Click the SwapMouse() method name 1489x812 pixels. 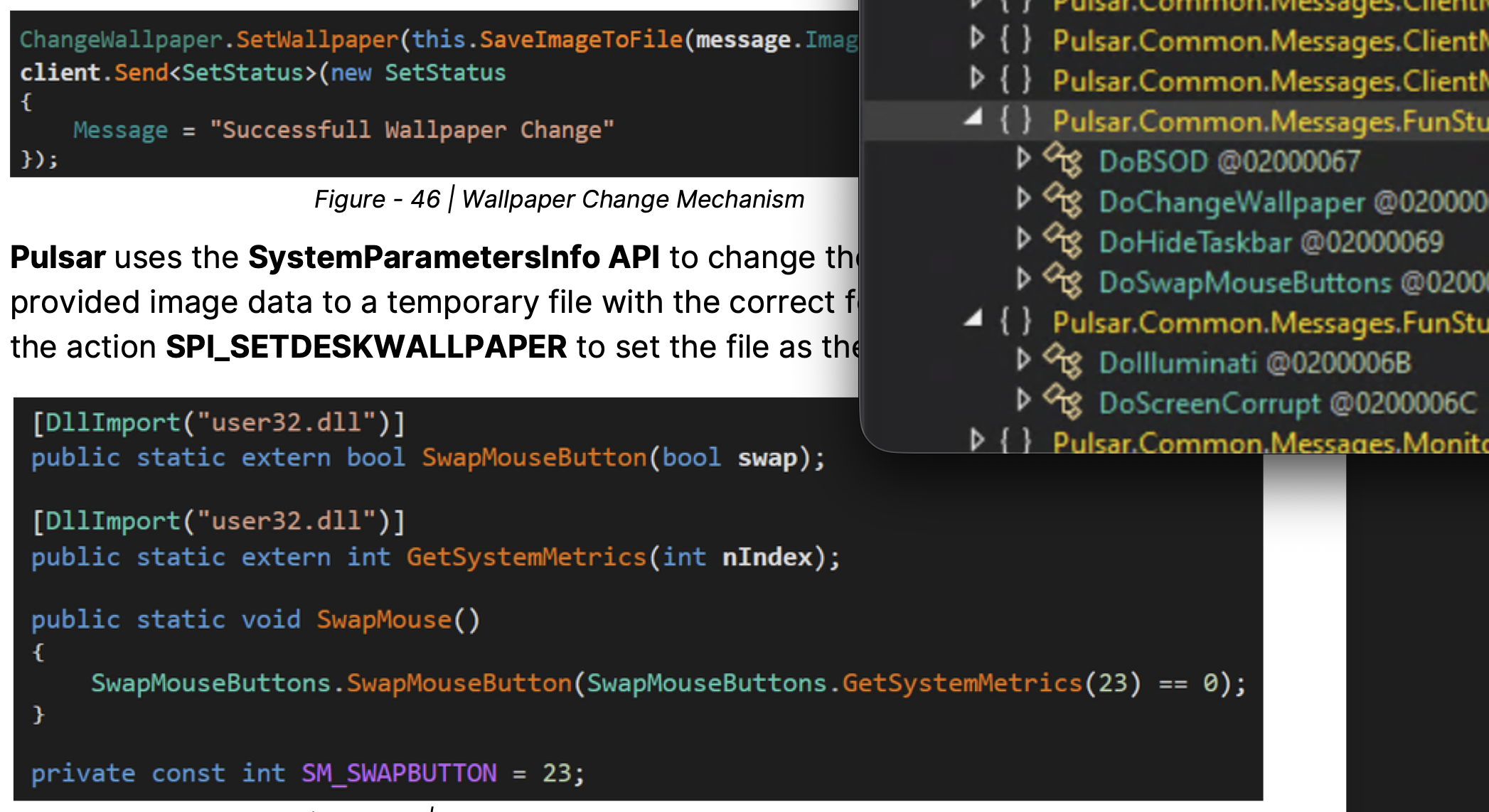398,619
